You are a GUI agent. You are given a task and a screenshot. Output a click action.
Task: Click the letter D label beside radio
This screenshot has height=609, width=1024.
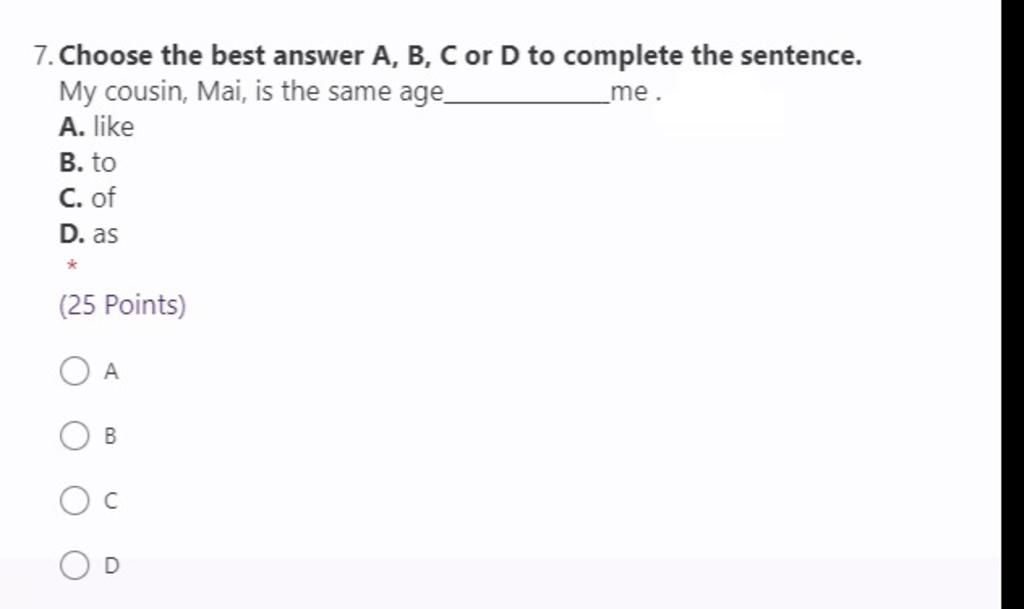pyautogui.click(x=112, y=565)
